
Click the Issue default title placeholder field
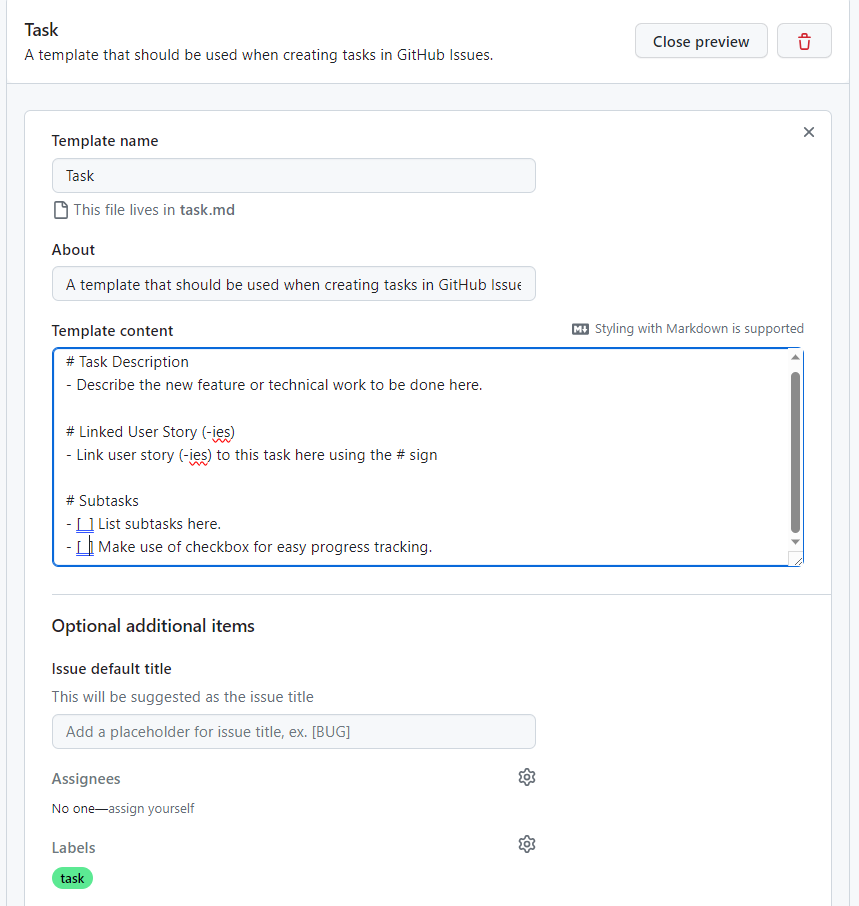tap(293, 732)
